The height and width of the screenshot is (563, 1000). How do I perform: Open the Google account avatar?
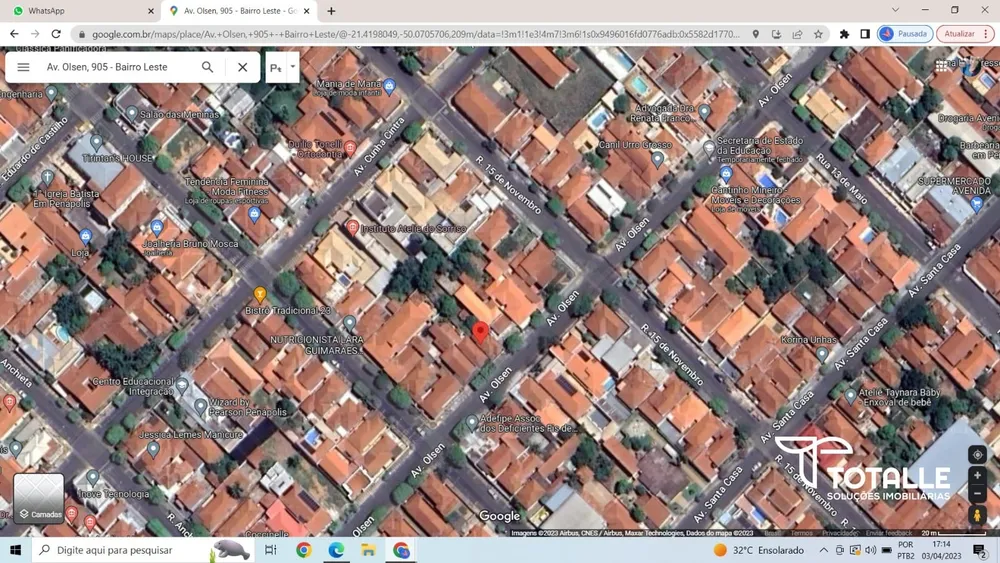pos(971,65)
